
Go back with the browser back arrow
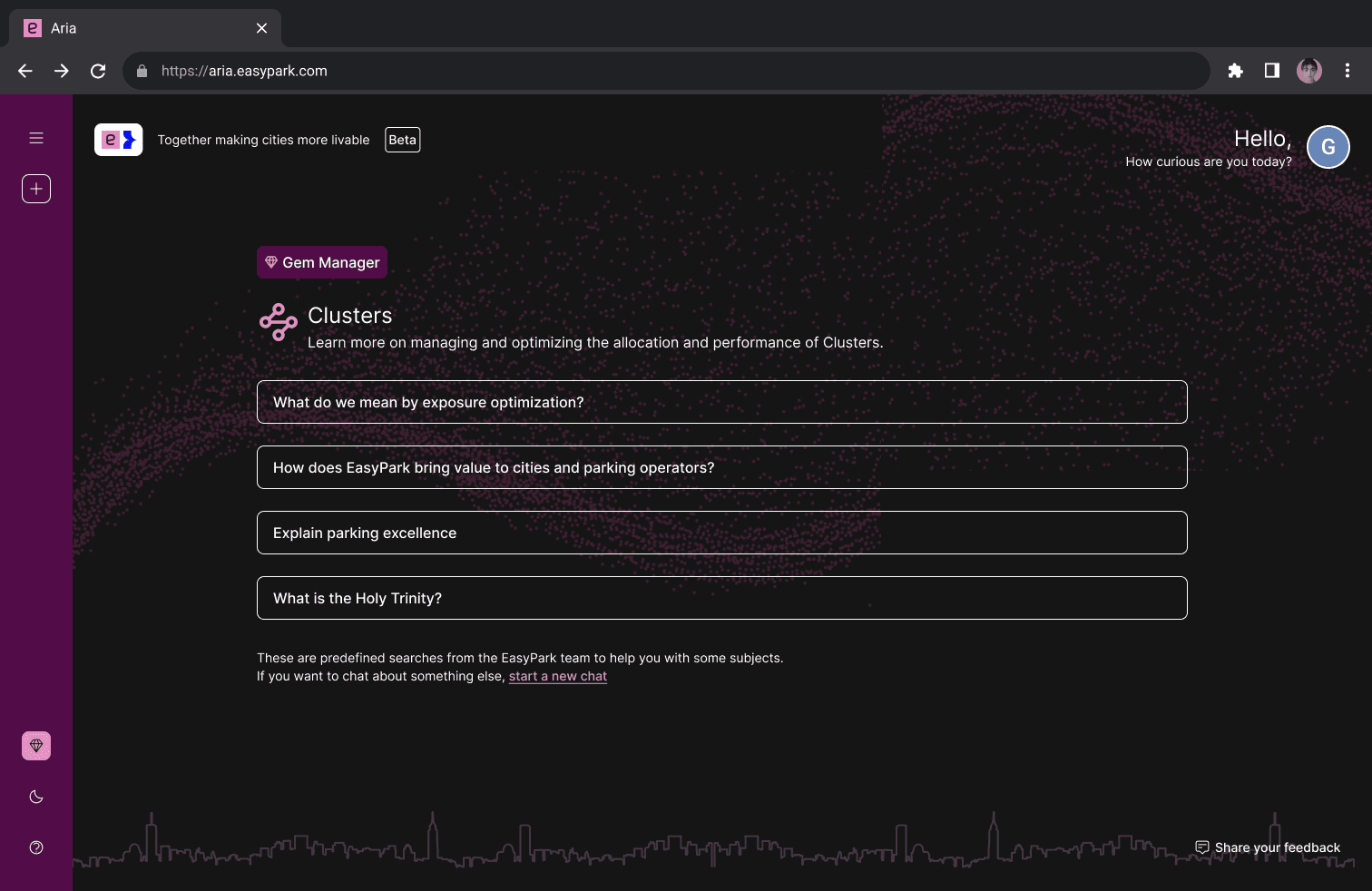(25, 71)
